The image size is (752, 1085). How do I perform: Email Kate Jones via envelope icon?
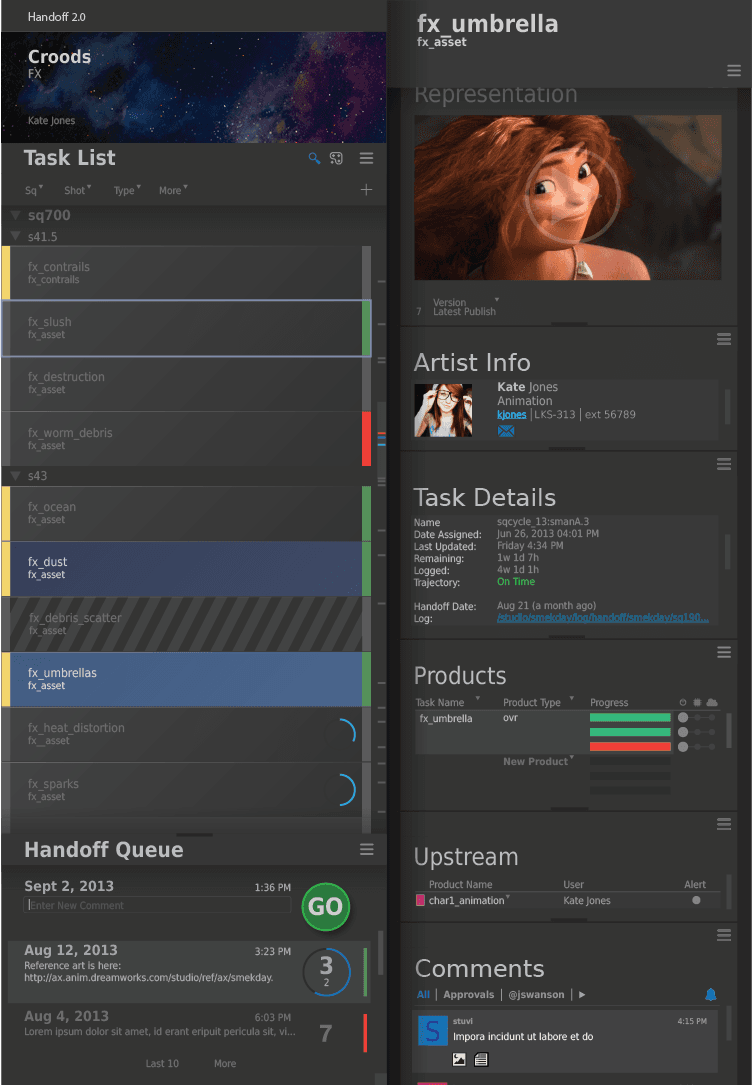[506, 431]
